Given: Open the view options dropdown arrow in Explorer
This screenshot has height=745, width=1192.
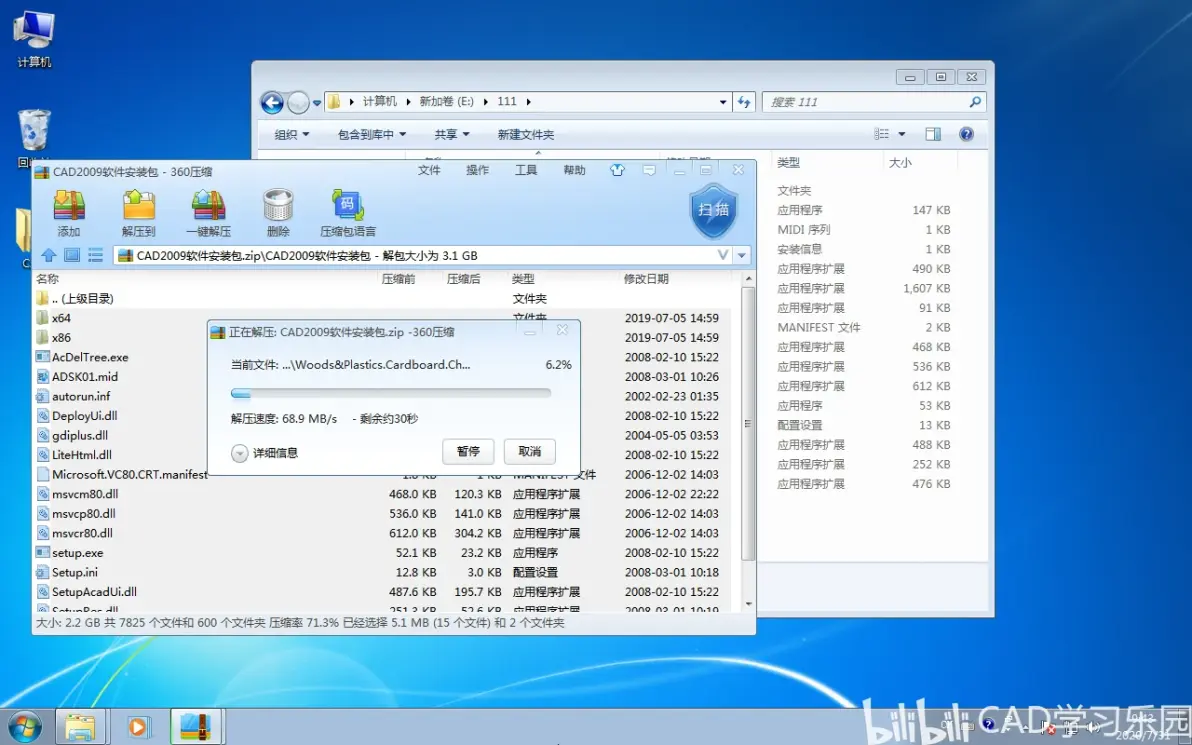Looking at the screenshot, I should pos(902,134).
